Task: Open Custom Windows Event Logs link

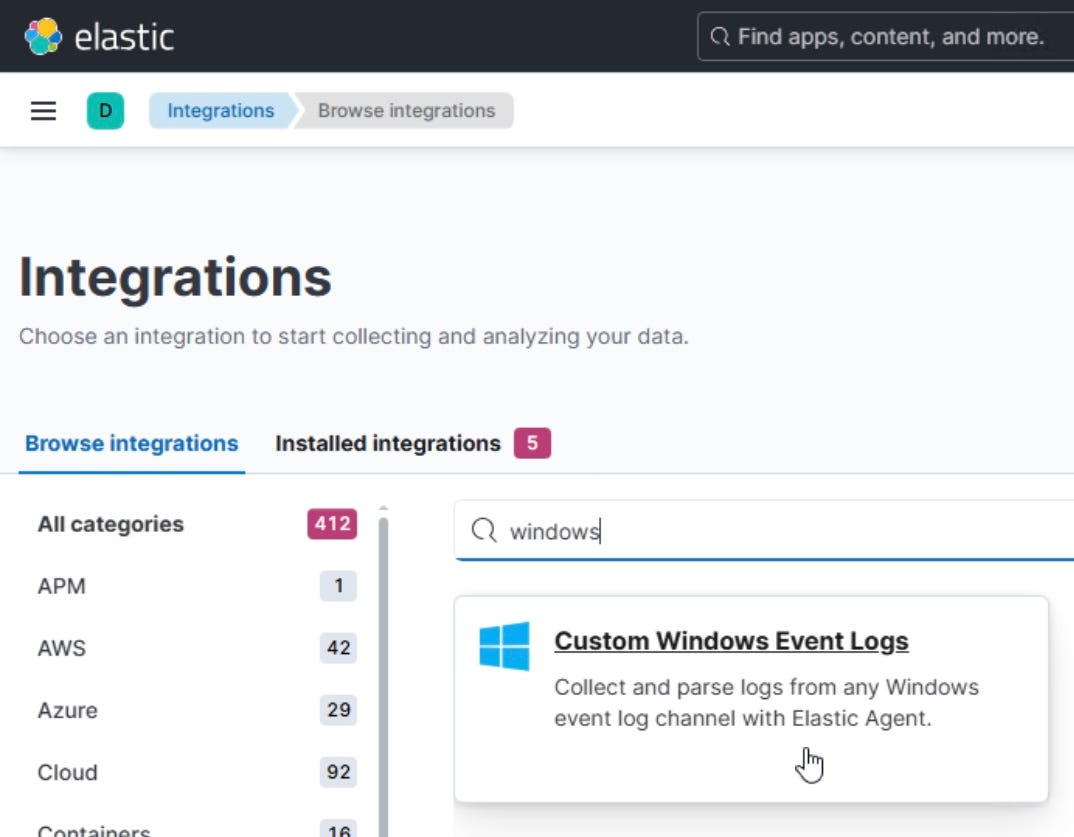Action: pos(731,641)
